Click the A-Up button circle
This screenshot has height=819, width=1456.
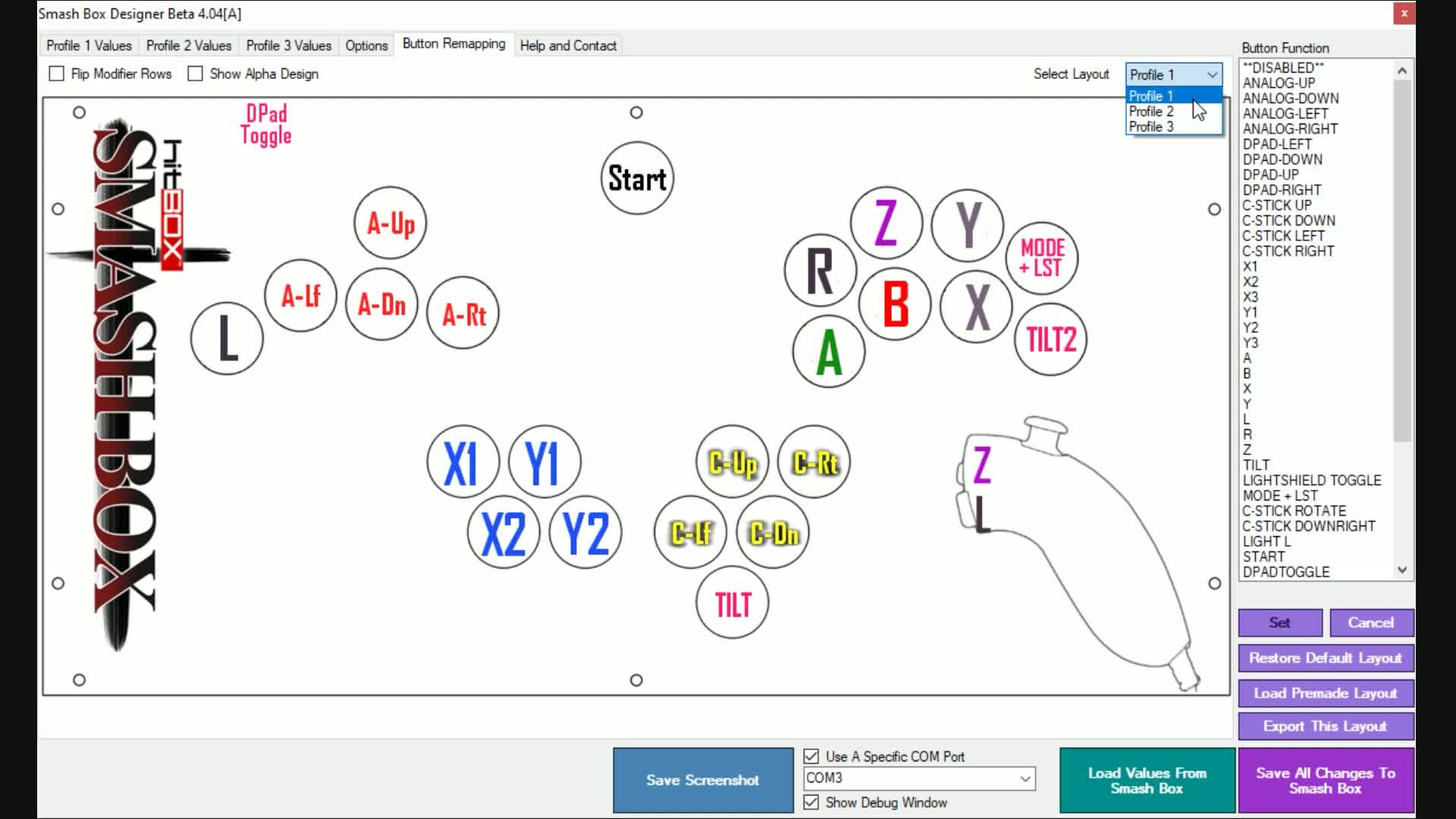click(x=390, y=223)
